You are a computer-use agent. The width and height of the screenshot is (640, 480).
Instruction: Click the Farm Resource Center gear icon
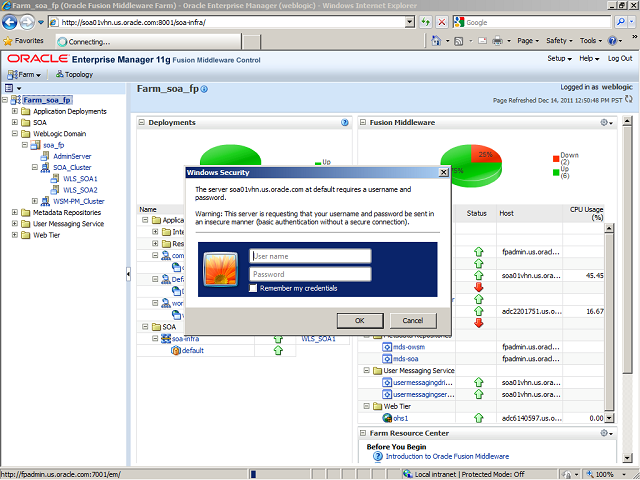click(x=605, y=433)
